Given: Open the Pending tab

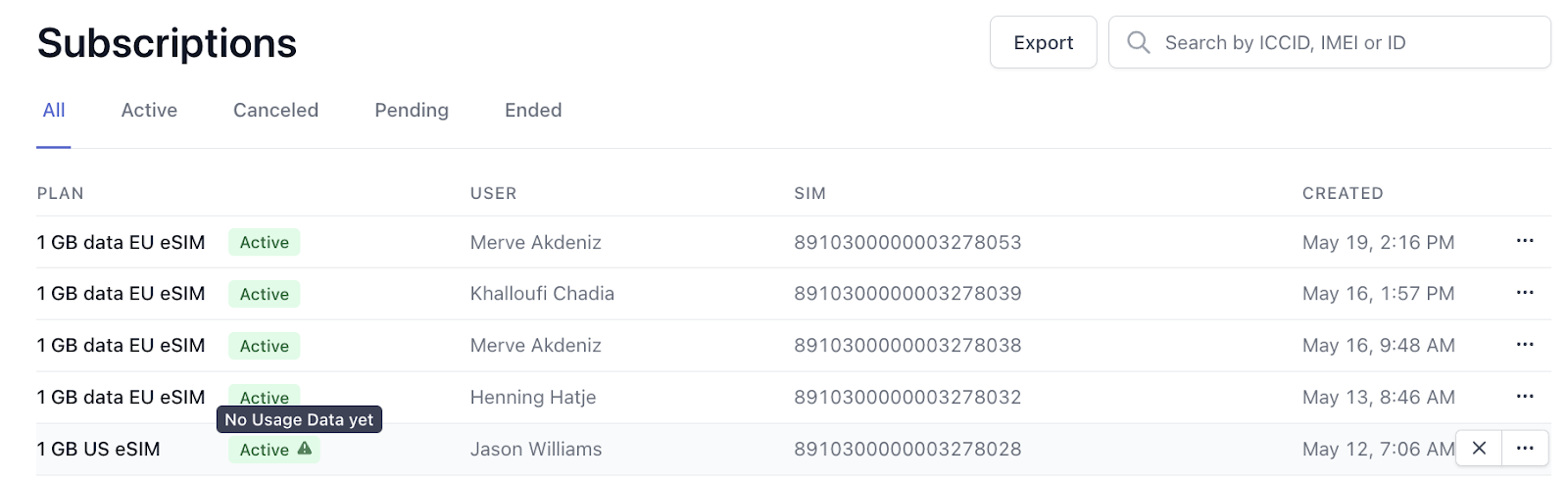Looking at the screenshot, I should click(x=412, y=111).
